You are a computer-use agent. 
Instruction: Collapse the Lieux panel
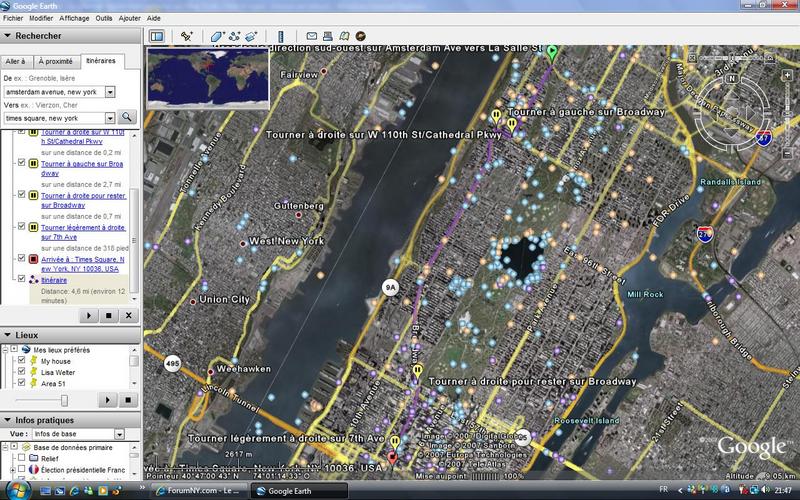[8, 335]
